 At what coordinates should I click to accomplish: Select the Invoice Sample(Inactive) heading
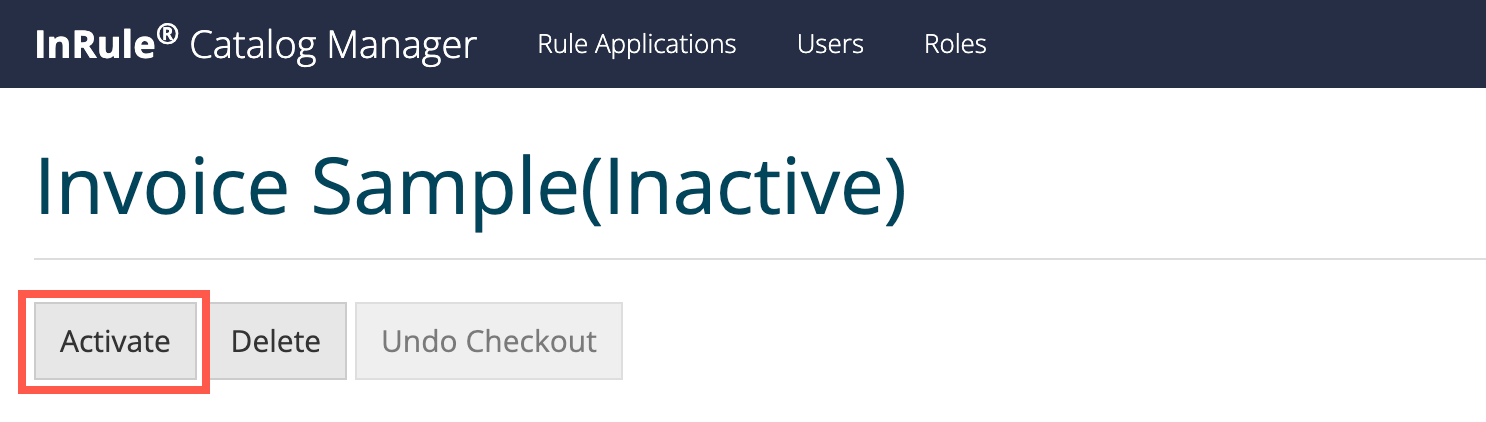coord(470,188)
